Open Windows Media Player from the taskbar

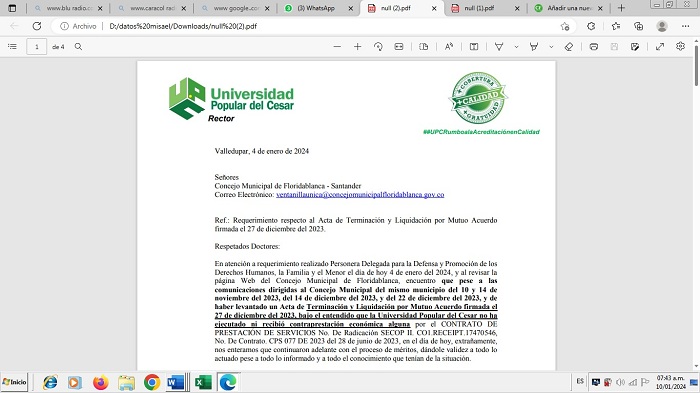tap(75, 382)
